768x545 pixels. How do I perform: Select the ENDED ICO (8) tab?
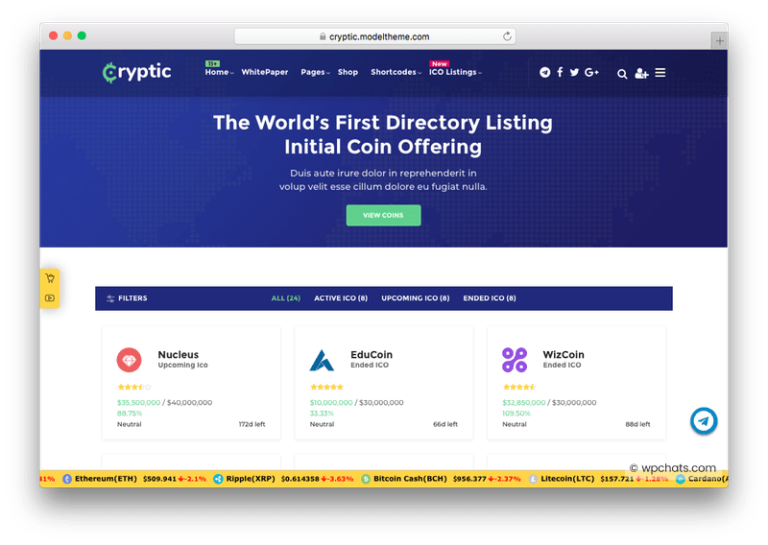click(489, 298)
